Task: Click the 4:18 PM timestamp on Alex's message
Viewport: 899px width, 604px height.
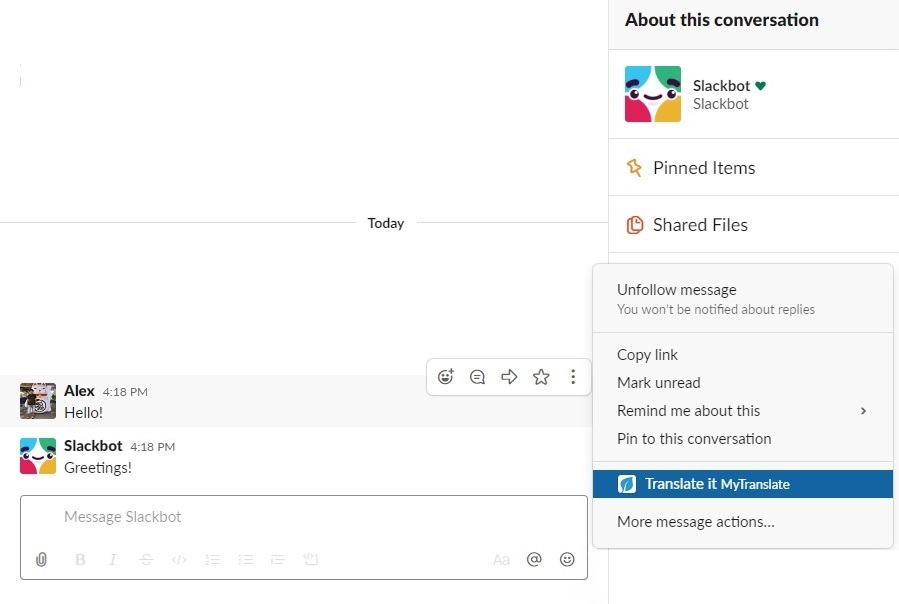Action: [125, 392]
